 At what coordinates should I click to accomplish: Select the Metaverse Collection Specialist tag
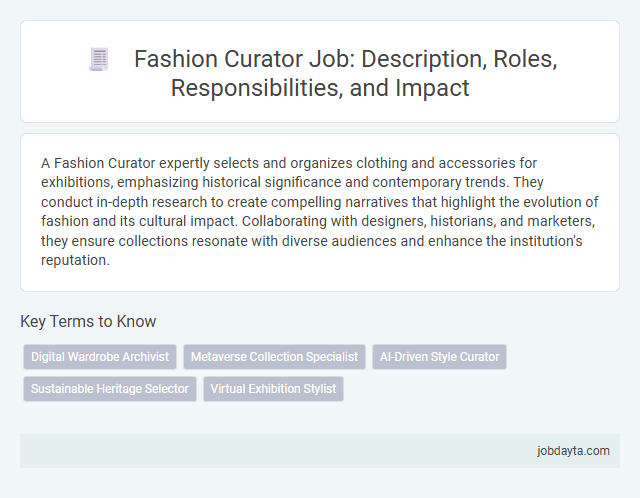coord(274,357)
